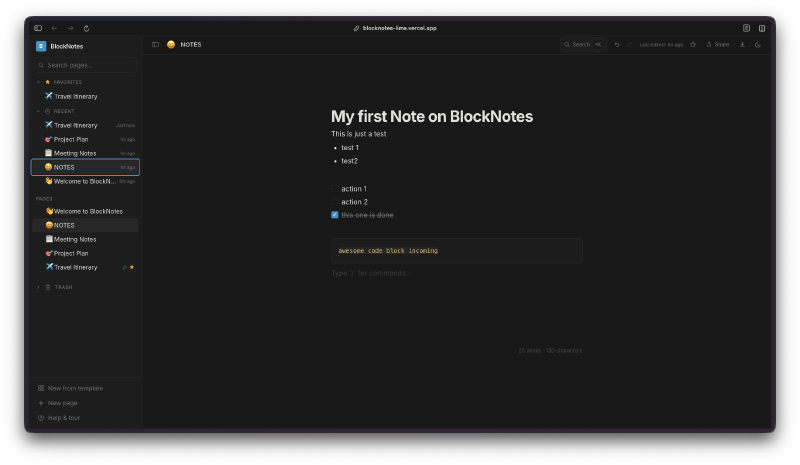The width and height of the screenshot is (800, 465).
Task: Collapse app sidebar using panel icon beside NOTES
Action: click(x=155, y=44)
